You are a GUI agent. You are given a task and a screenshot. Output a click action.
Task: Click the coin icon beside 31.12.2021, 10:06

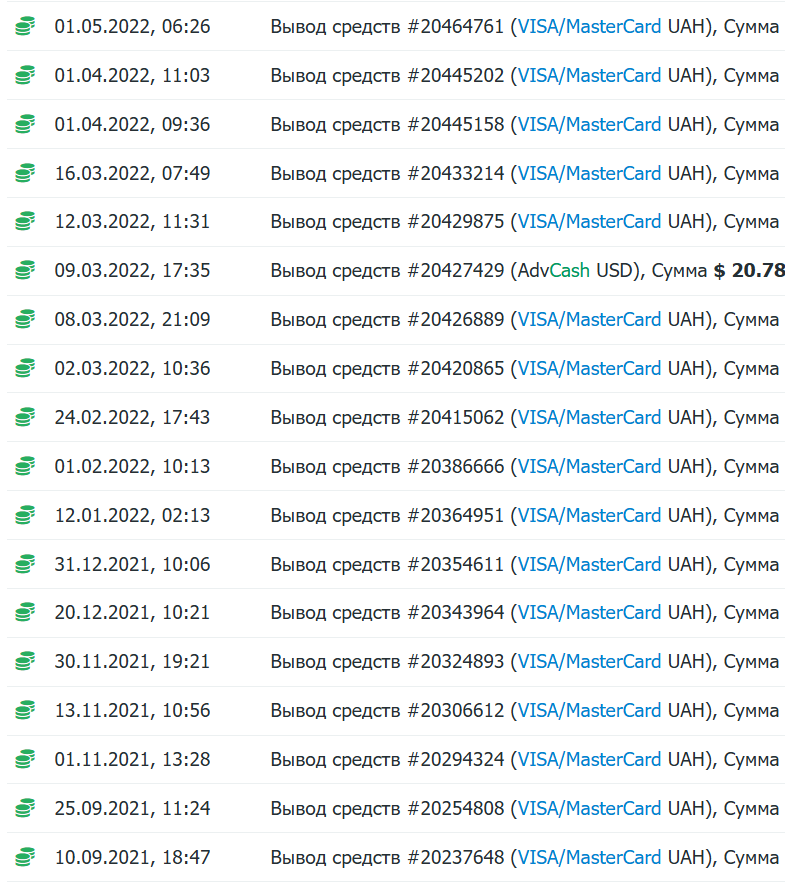tap(25, 565)
